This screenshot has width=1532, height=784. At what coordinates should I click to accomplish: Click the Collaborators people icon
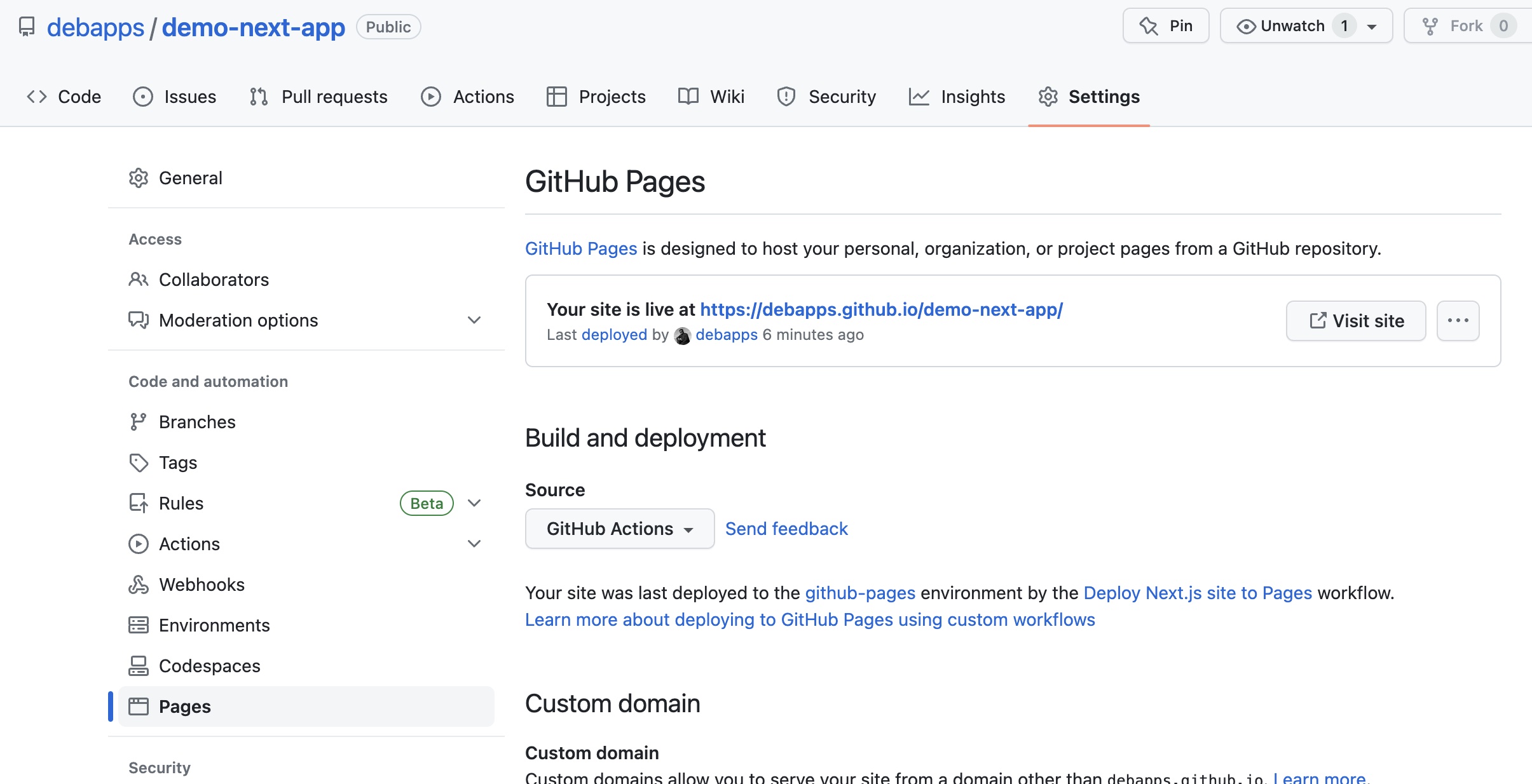click(139, 280)
